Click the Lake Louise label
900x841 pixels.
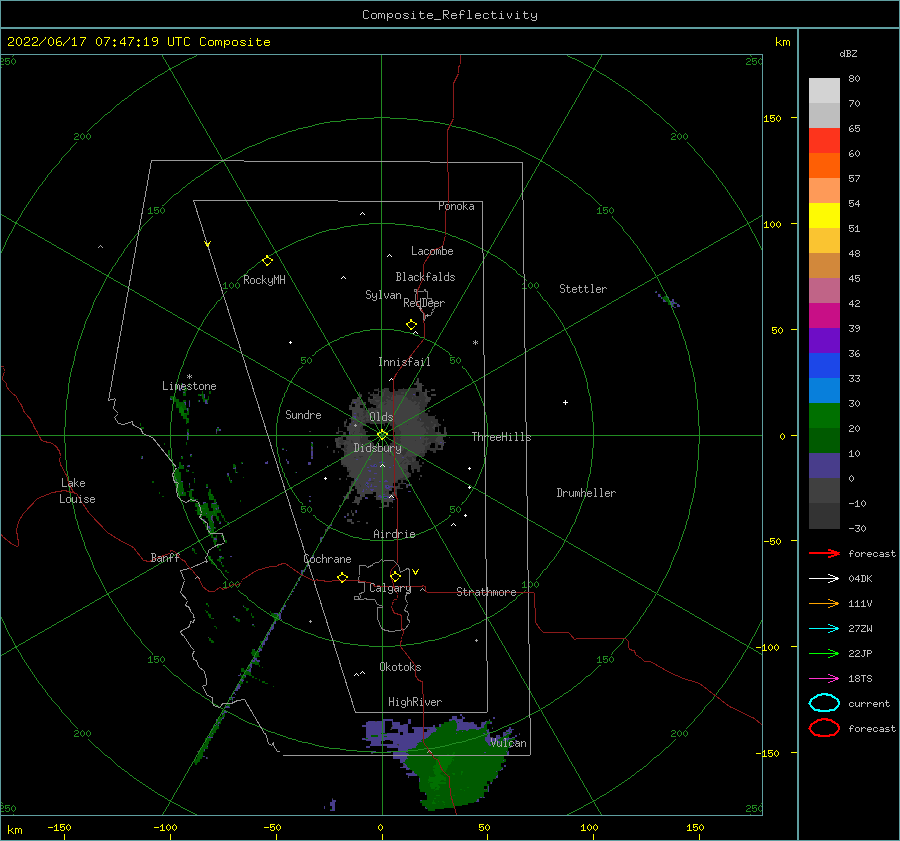[x=77, y=491]
